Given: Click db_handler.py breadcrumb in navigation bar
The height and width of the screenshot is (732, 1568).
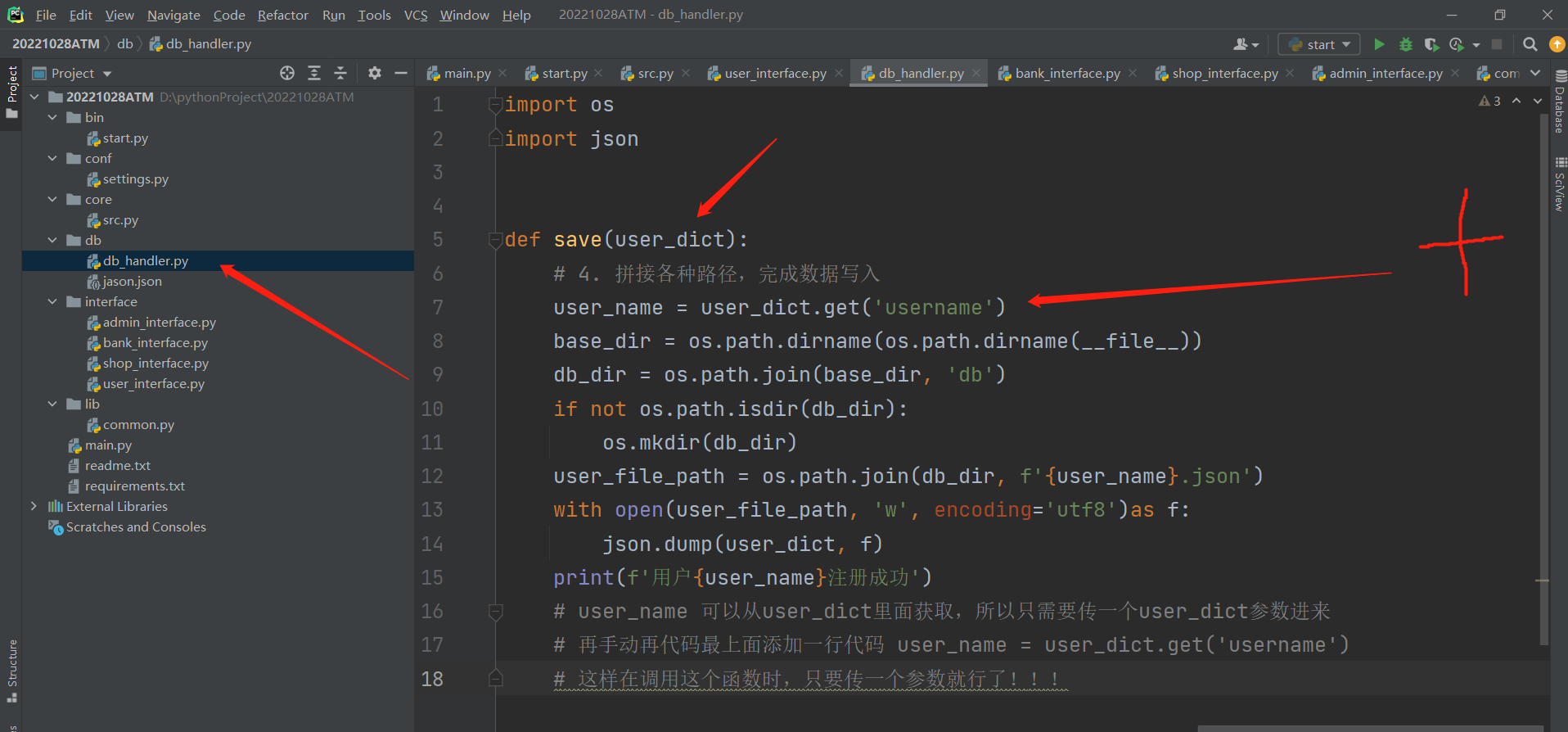Looking at the screenshot, I should [x=201, y=43].
